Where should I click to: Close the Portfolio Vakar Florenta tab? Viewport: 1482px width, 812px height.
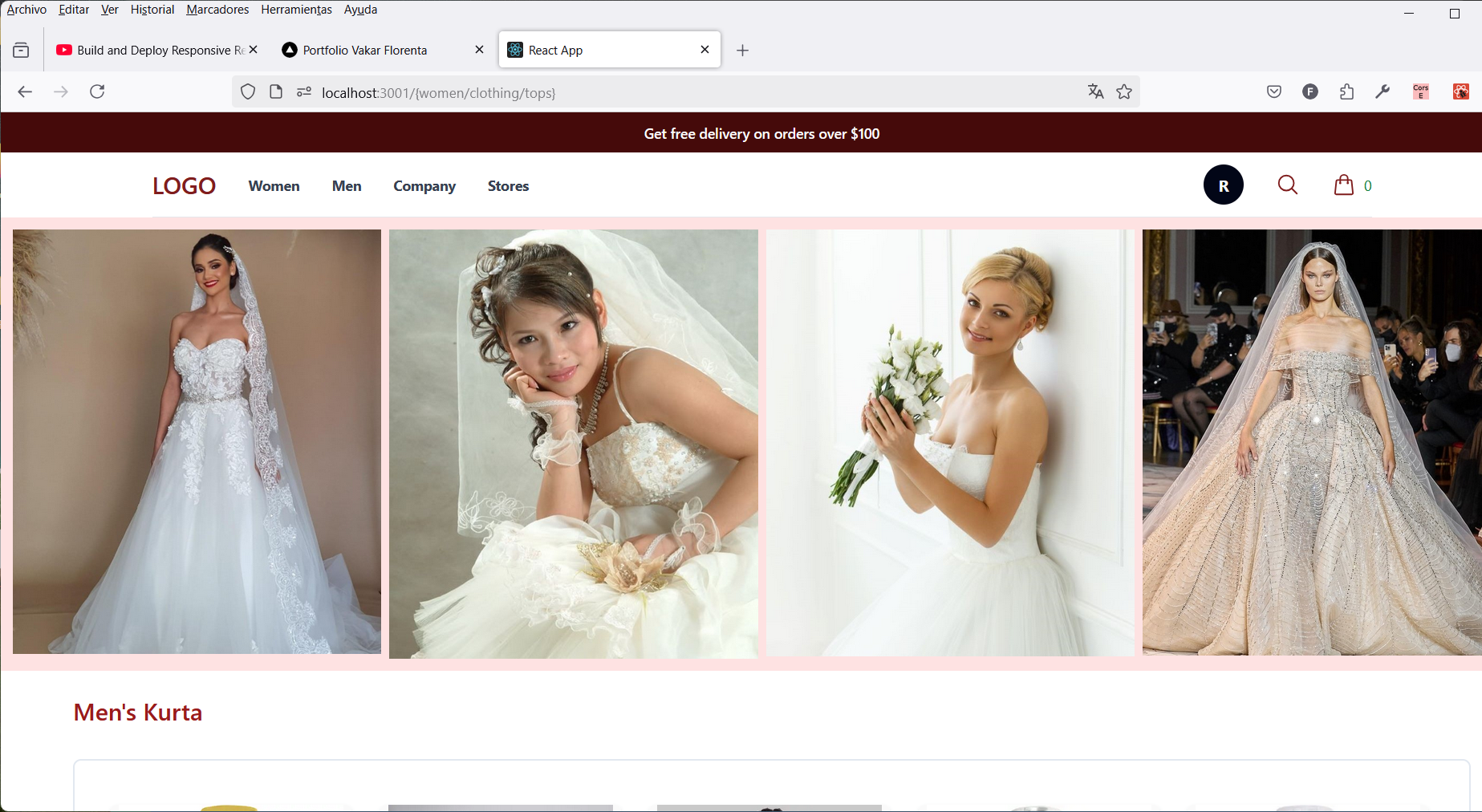479,50
